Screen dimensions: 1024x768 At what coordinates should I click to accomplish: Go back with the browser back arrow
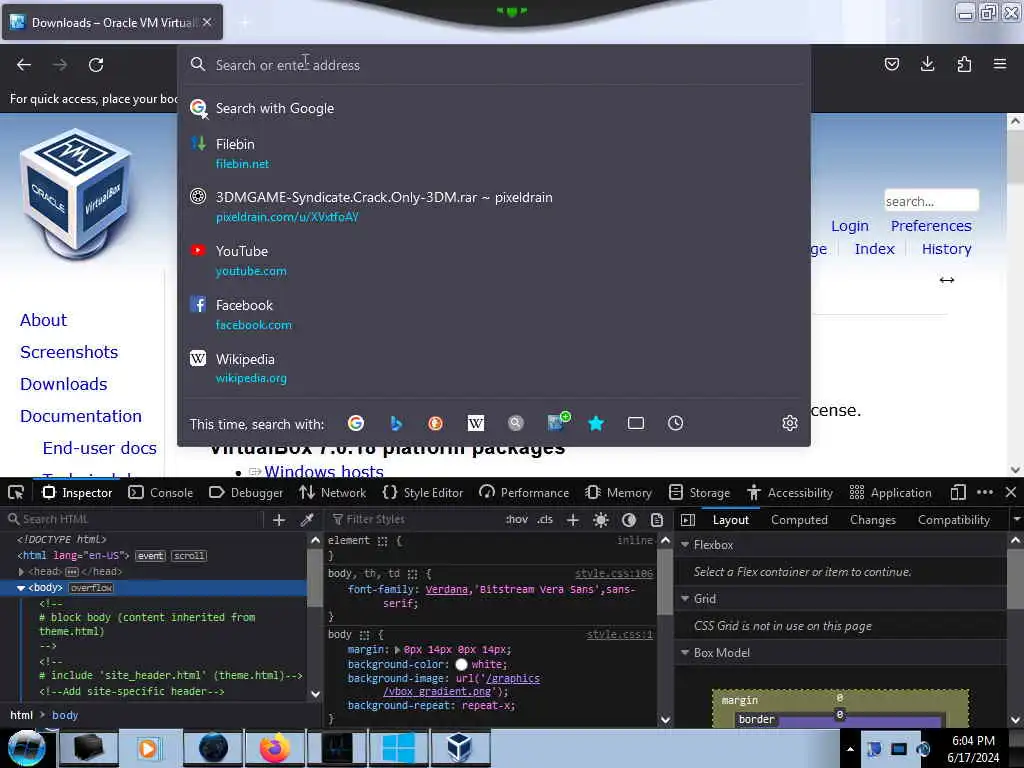[24, 65]
